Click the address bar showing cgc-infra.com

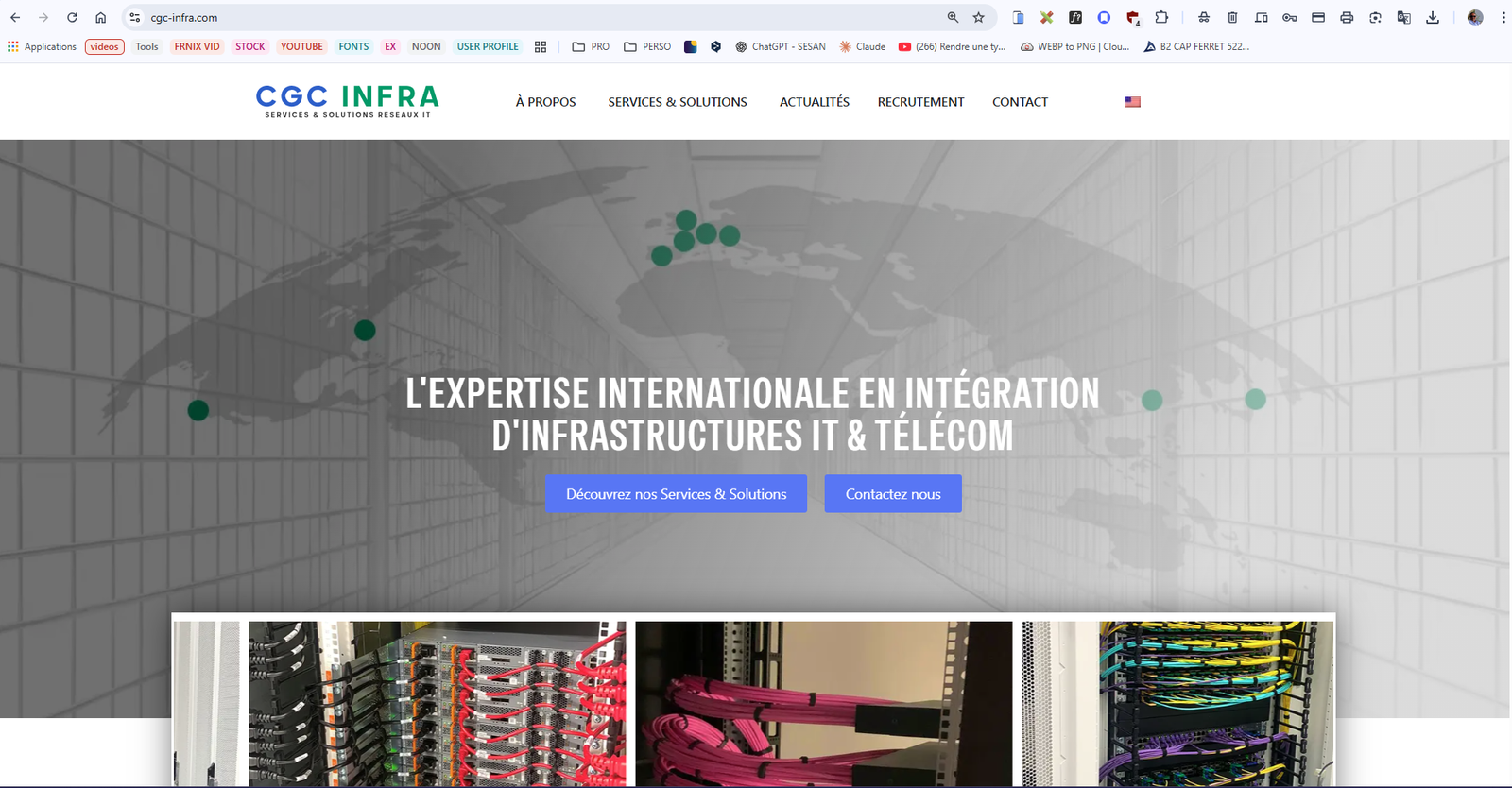(x=529, y=18)
